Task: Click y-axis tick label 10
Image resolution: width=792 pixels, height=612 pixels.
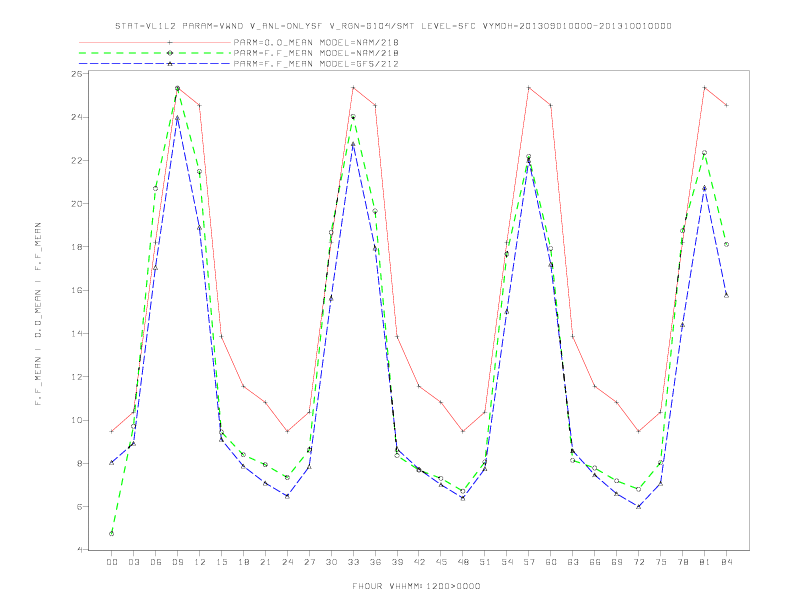Action: point(77,420)
